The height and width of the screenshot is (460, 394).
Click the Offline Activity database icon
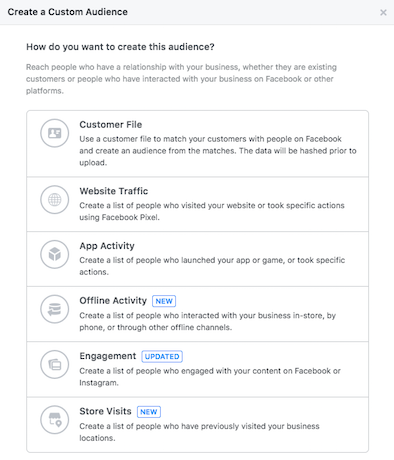click(x=55, y=309)
